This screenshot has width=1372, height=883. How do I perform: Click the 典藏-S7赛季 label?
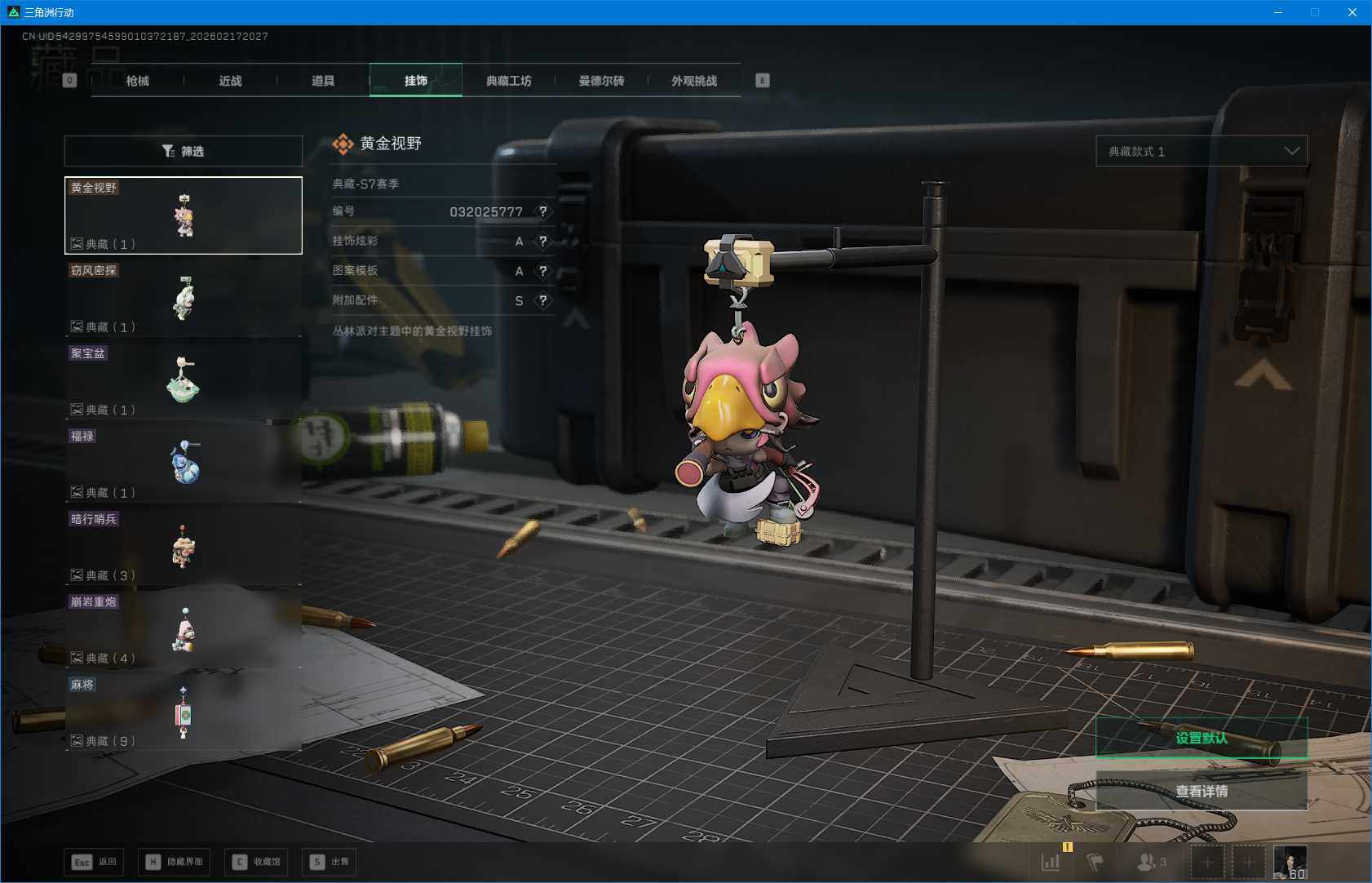[x=365, y=184]
